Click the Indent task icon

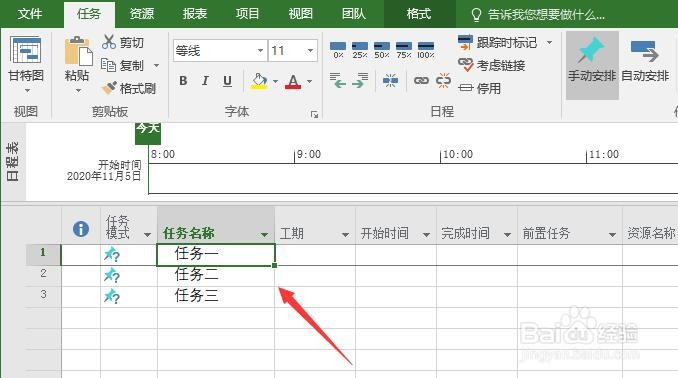click(x=360, y=80)
